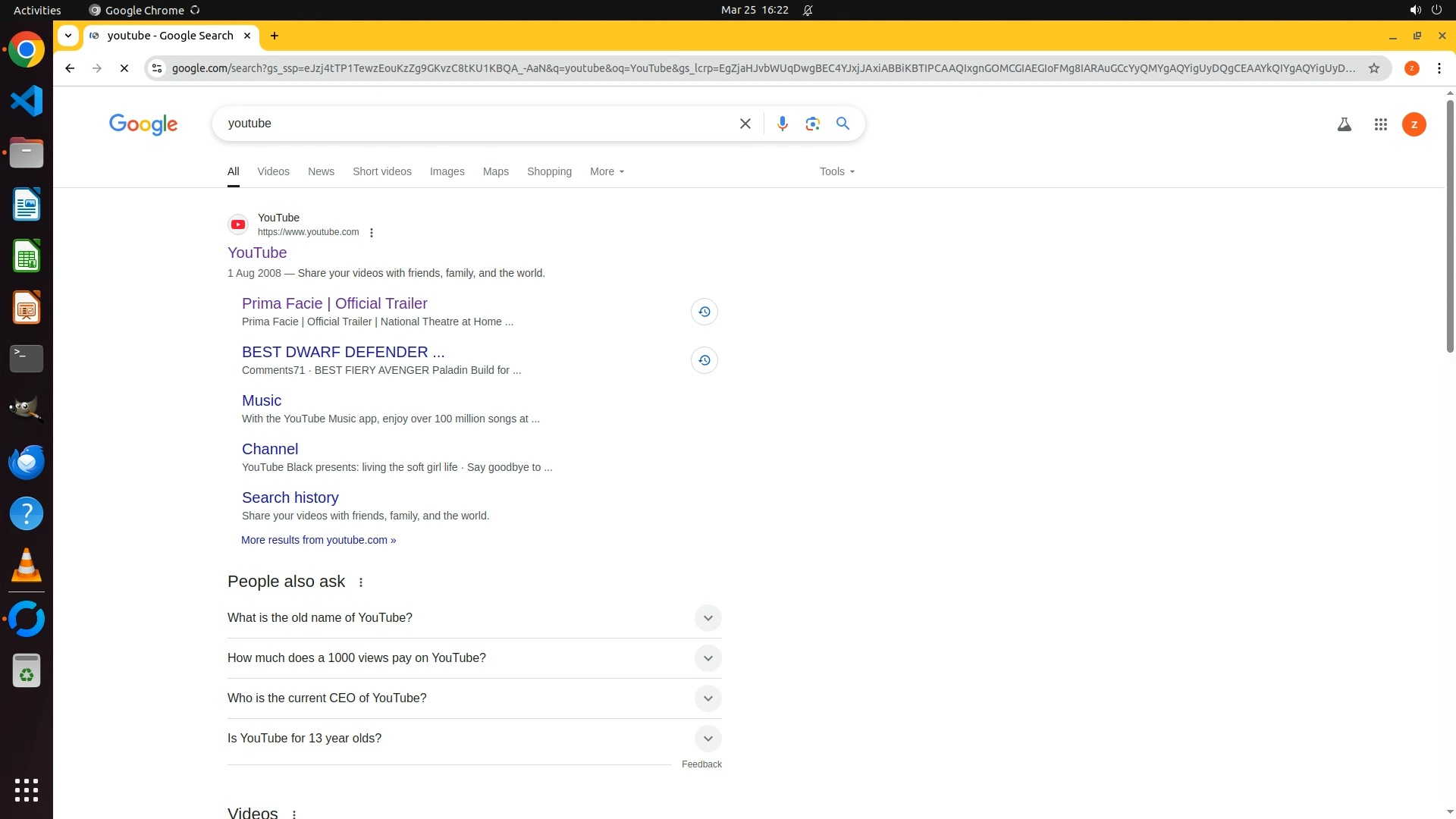Image resolution: width=1456 pixels, height=819 pixels.
Task: Open the Google apps grid
Action: 1380,124
